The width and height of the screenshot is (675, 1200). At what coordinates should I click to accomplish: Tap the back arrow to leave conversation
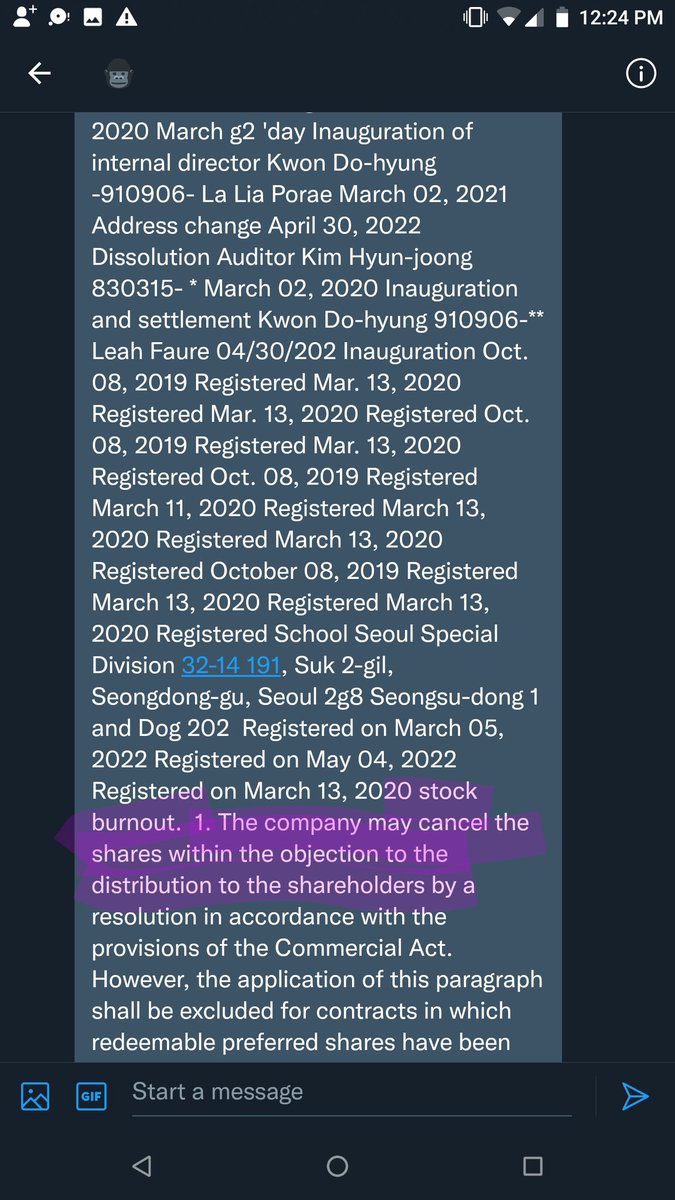(39, 73)
